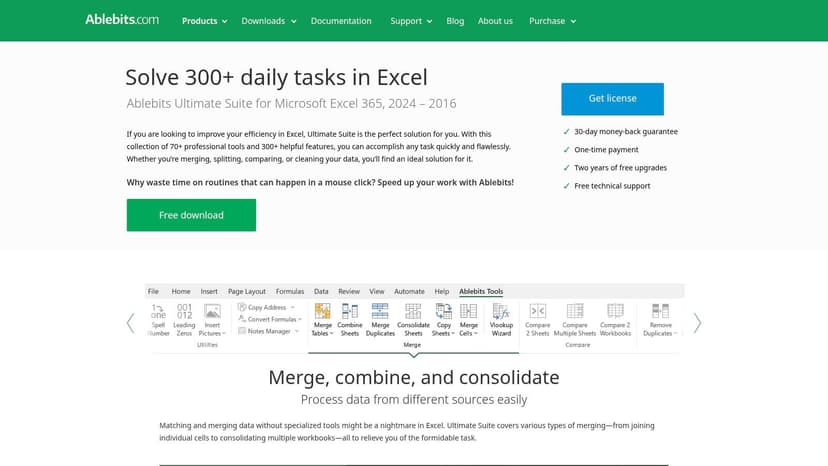Select the Insert ribbon tab
The height and width of the screenshot is (466, 828).
[209, 291]
